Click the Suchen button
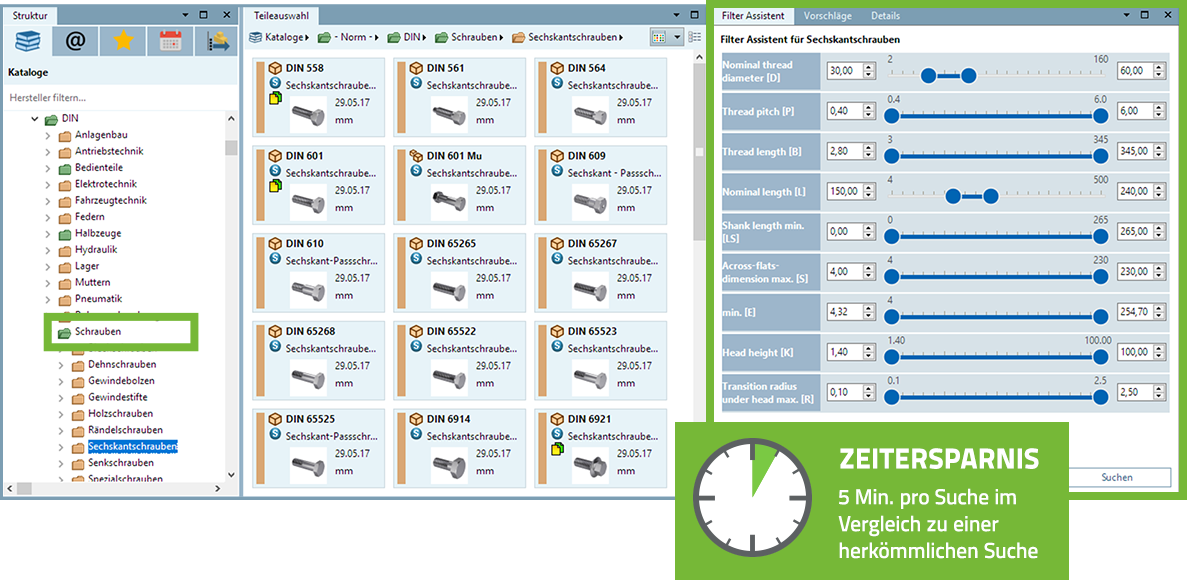1187x580 pixels. point(1118,477)
